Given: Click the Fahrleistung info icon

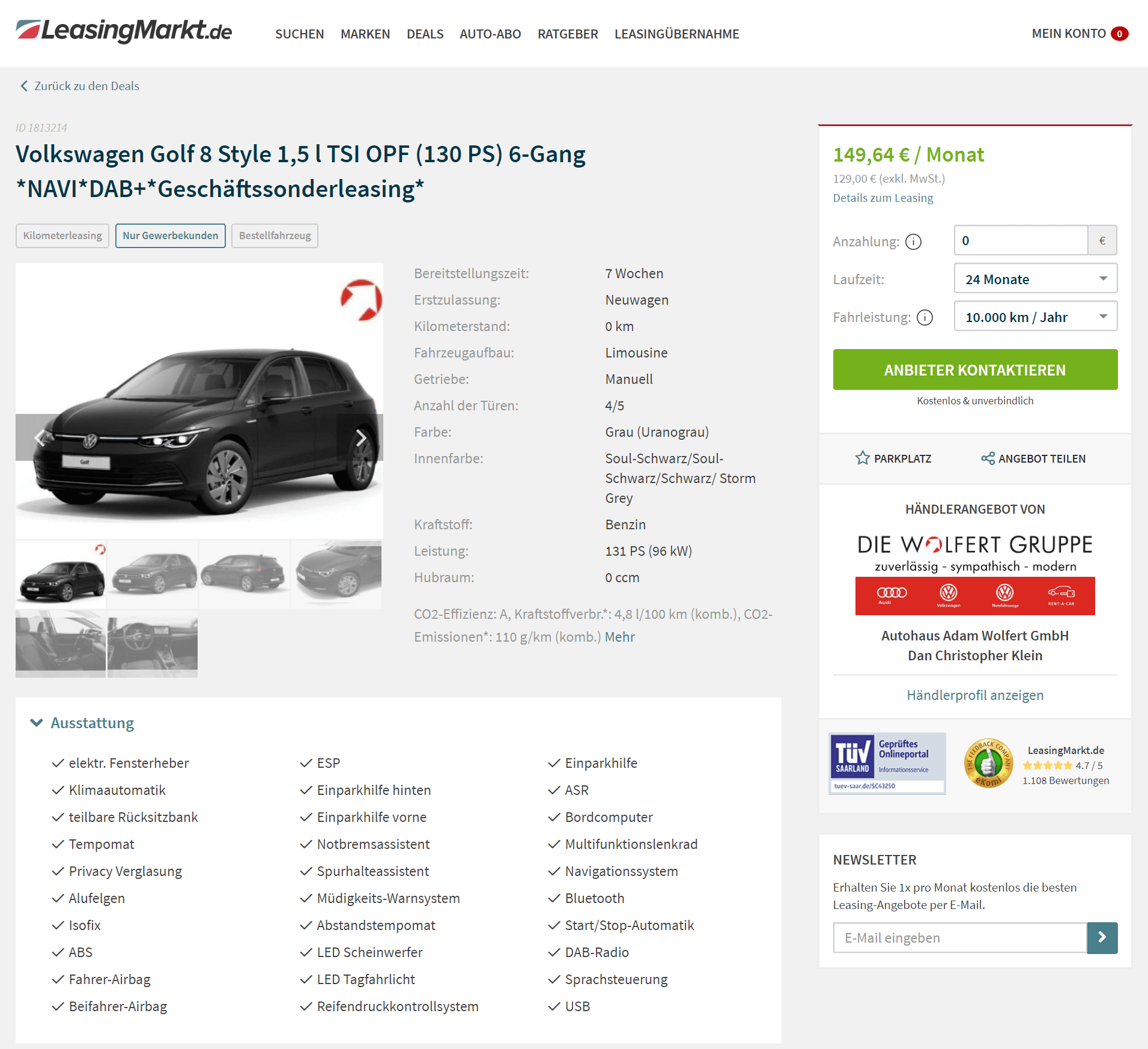Looking at the screenshot, I should (x=925, y=317).
